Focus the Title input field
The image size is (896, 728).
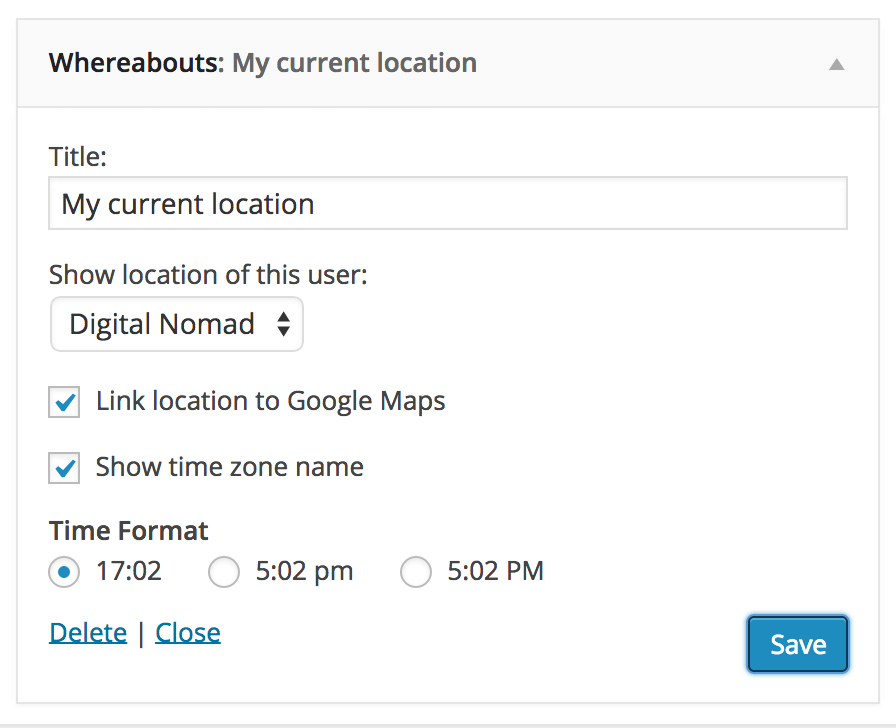(x=447, y=203)
